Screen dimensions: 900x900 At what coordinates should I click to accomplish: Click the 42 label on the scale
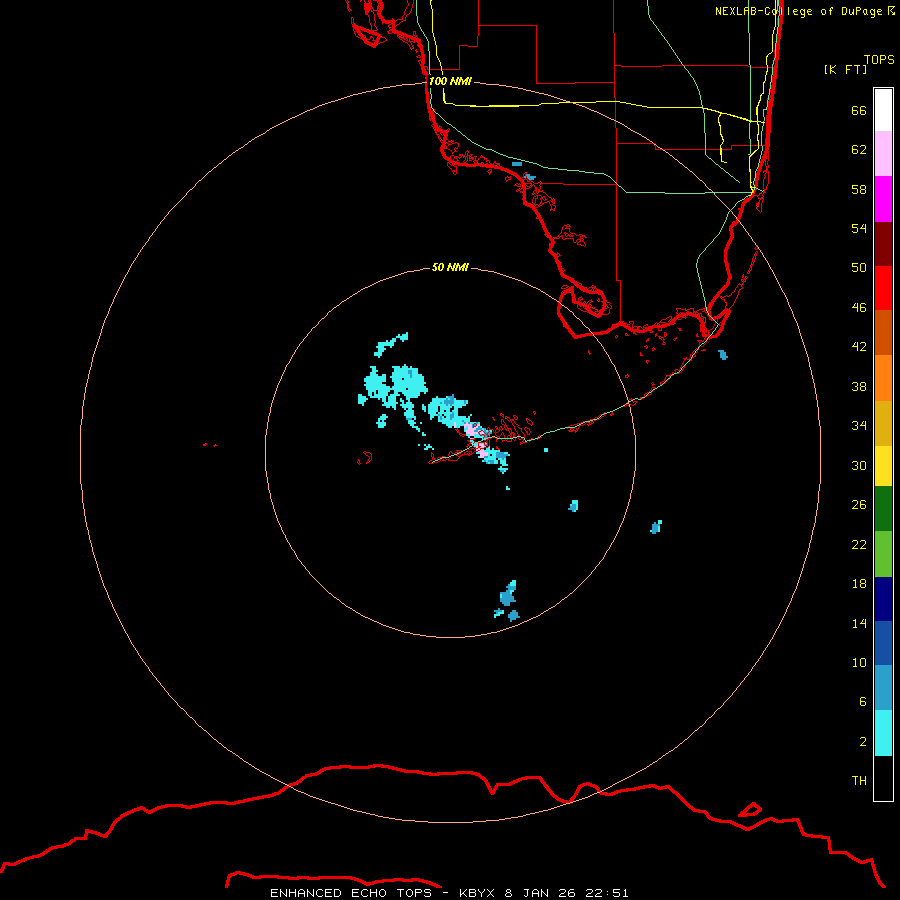[x=859, y=347]
